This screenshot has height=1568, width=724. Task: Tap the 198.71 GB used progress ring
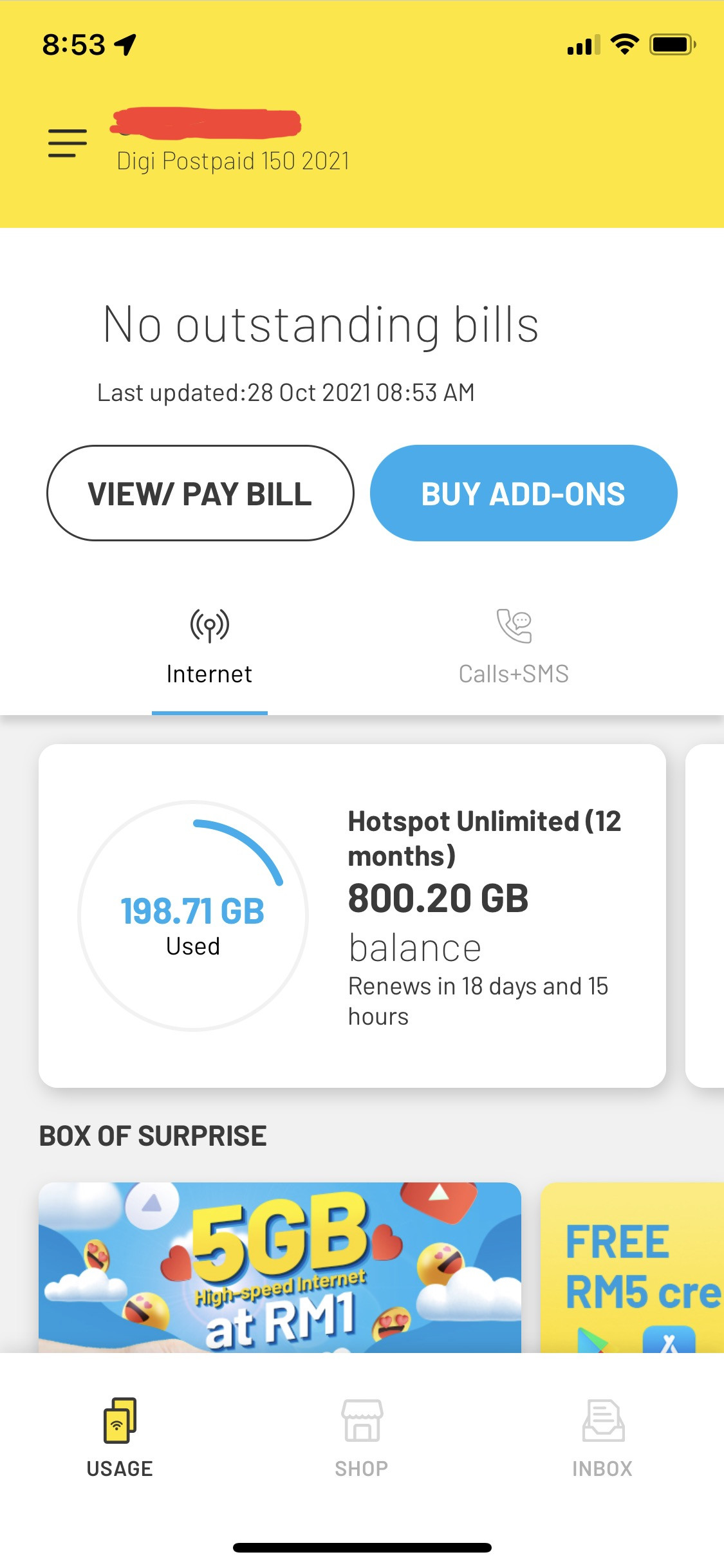[x=193, y=916]
